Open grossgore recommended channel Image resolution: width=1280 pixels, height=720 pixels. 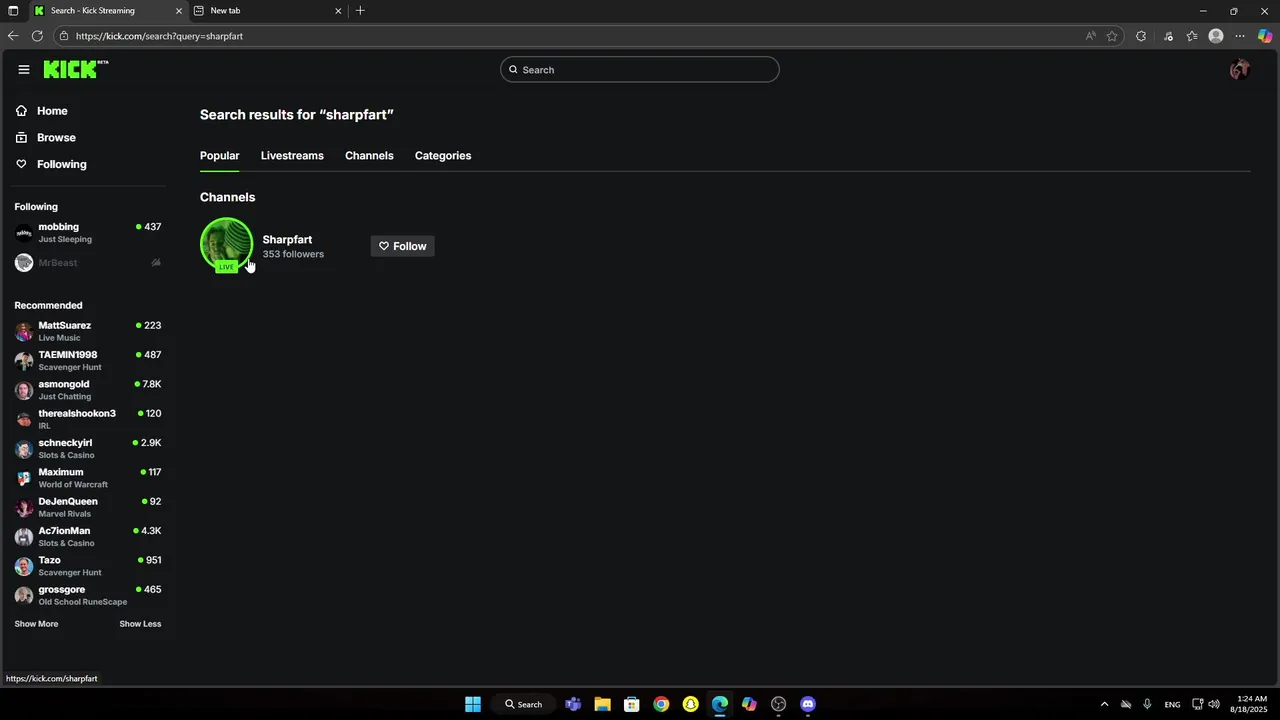point(88,595)
